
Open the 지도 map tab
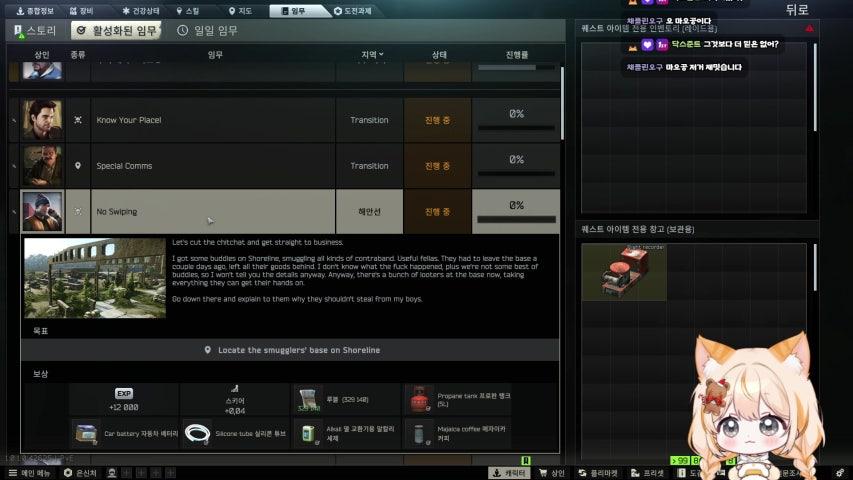(x=240, y=11)
